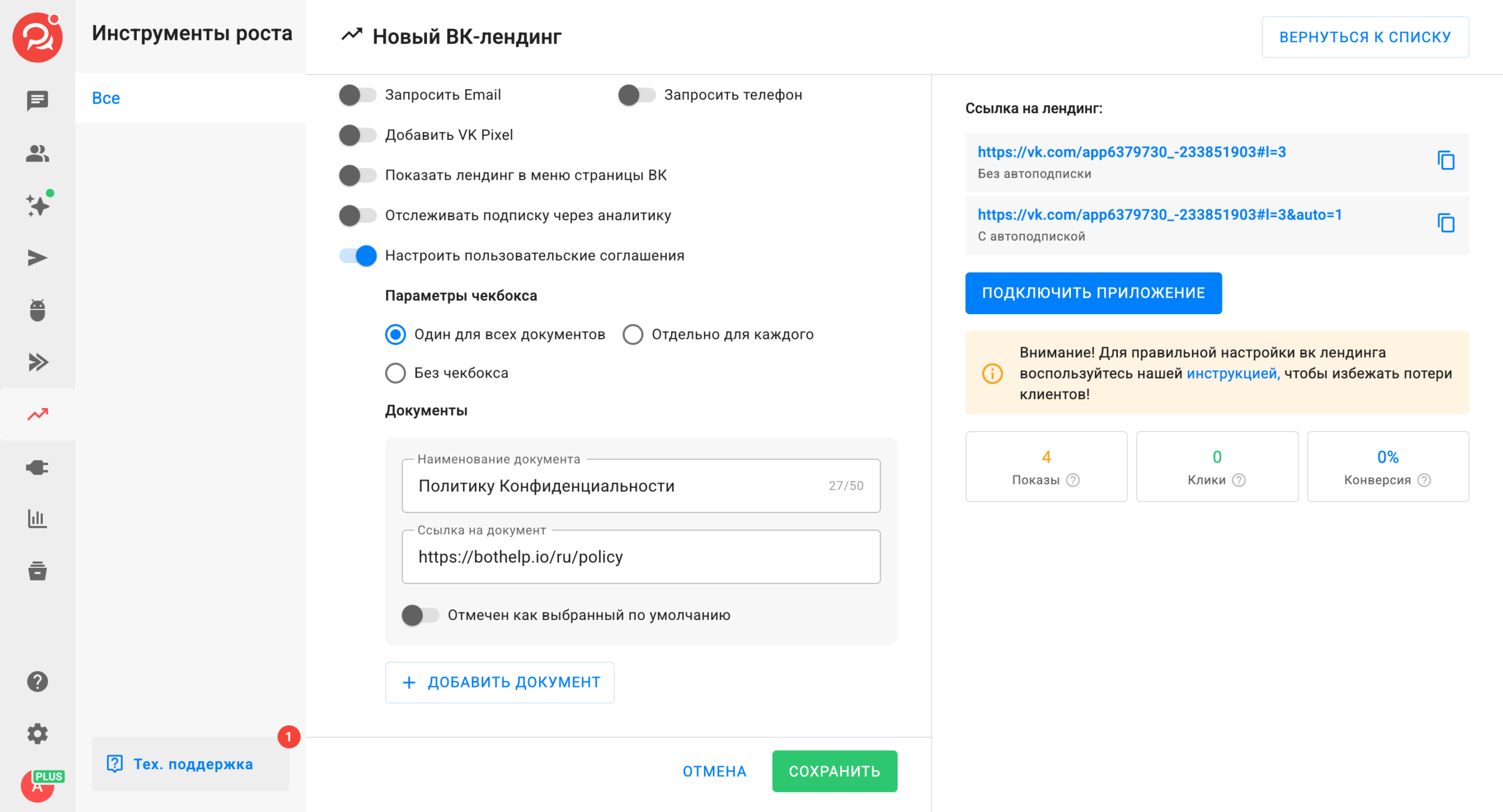Image resolution: width=1503 pixels, height=812 pixels.
Task: Open the subscribers people icon
Action: (37, 153)
